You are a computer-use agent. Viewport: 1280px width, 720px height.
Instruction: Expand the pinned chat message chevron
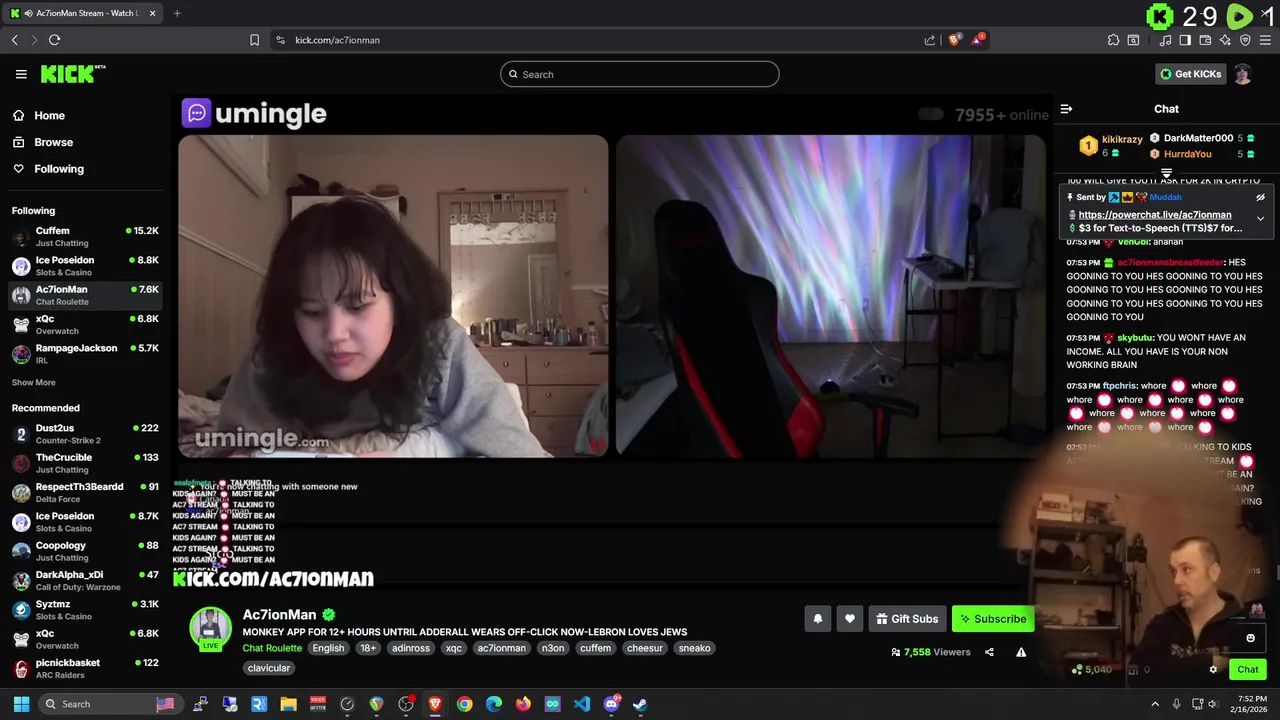[x=1260, y=218]
